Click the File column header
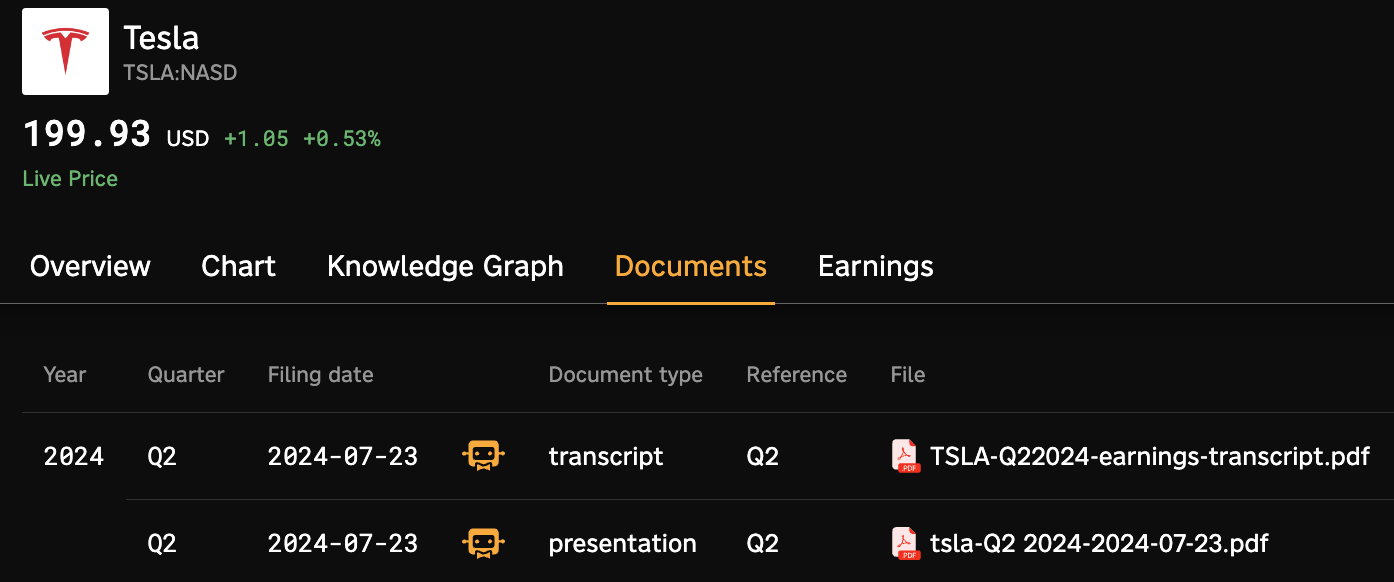 tap(908, 375)
